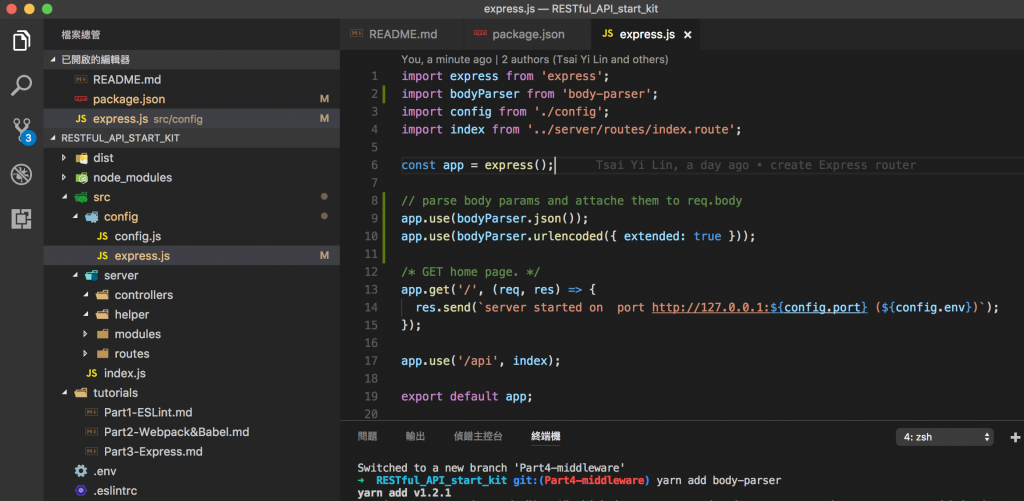This screenshot has width=1024, height=501.
Task: Open the Extensions view in activity bar
Action: click(x=22, y=219)
